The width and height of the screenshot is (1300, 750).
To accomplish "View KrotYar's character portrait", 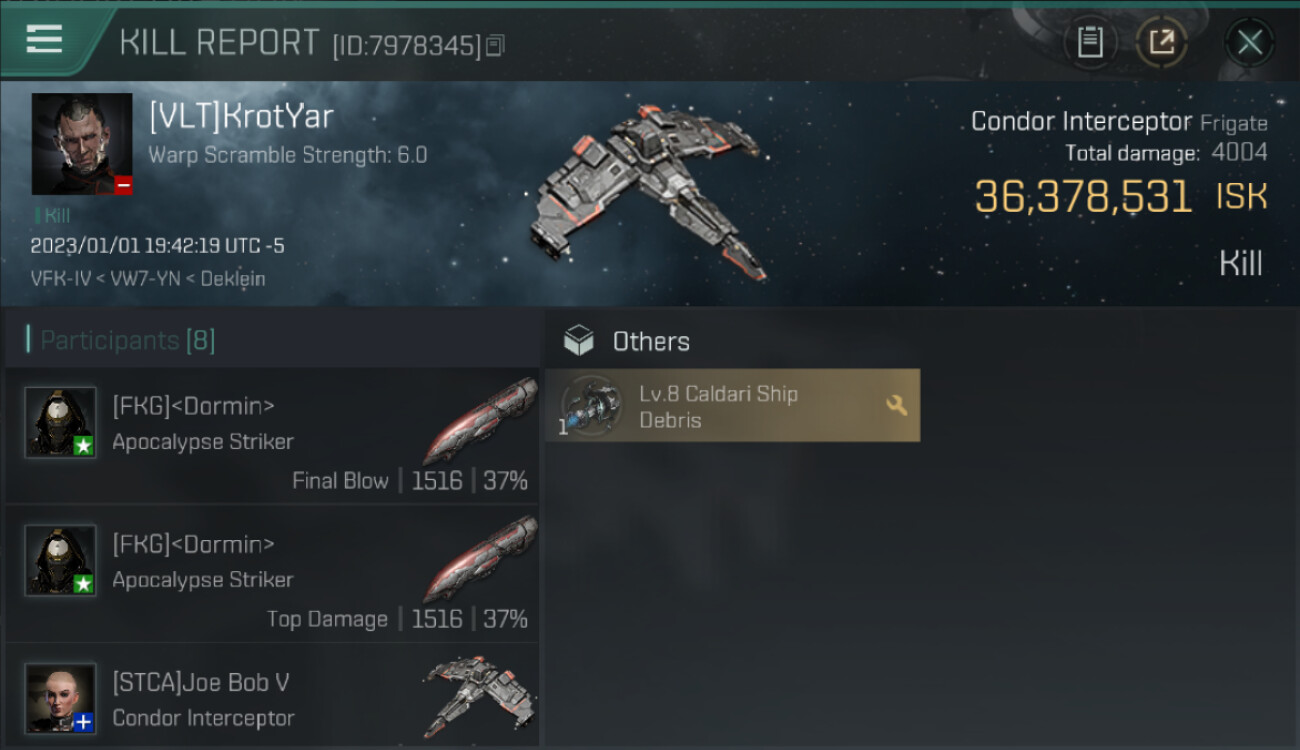I will pos(82,144).
